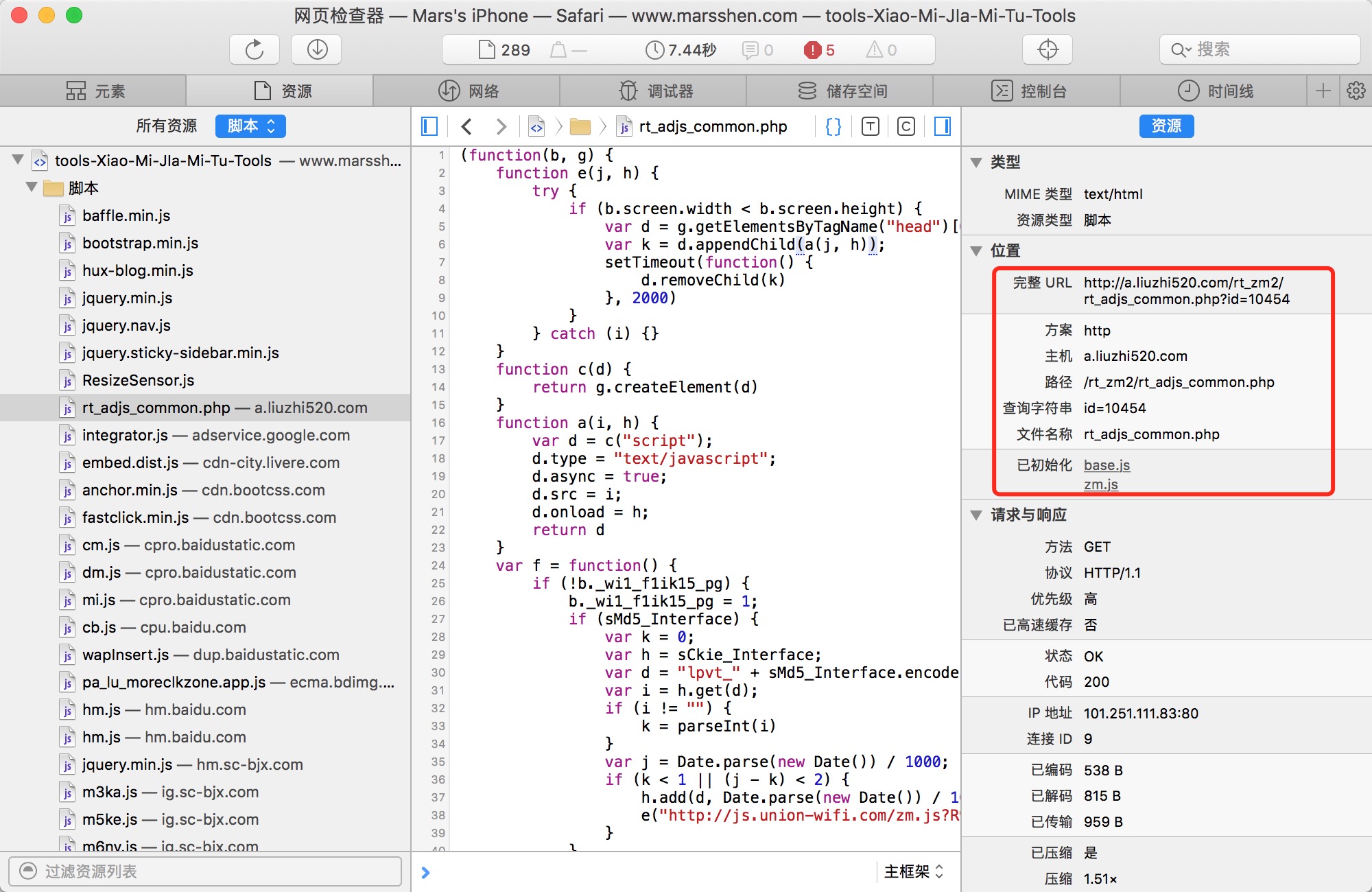Image resolution: width=1372 pixels, height=892 pixels.
Task: Click the pretty print braces icon
Action: point(833,126)
